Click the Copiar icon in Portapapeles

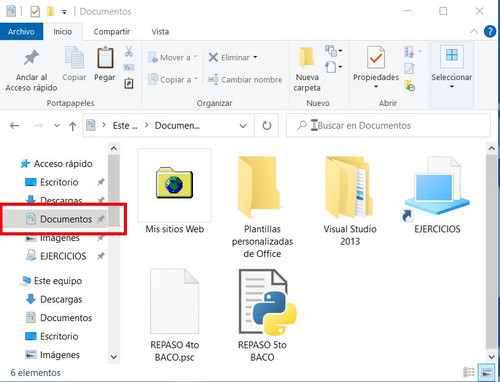click(x=74, y=57)
